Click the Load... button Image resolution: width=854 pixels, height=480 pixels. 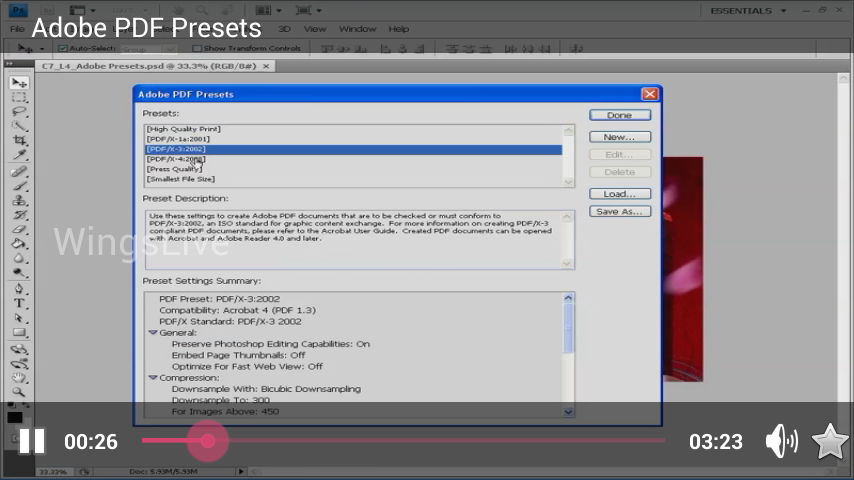(620, 194)
